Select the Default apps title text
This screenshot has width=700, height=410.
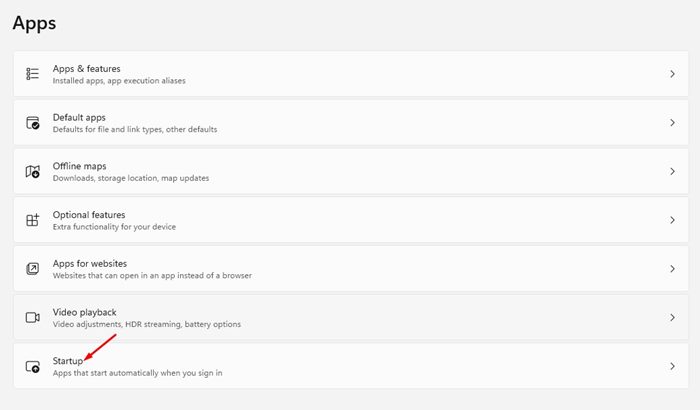tap(79, 117)
